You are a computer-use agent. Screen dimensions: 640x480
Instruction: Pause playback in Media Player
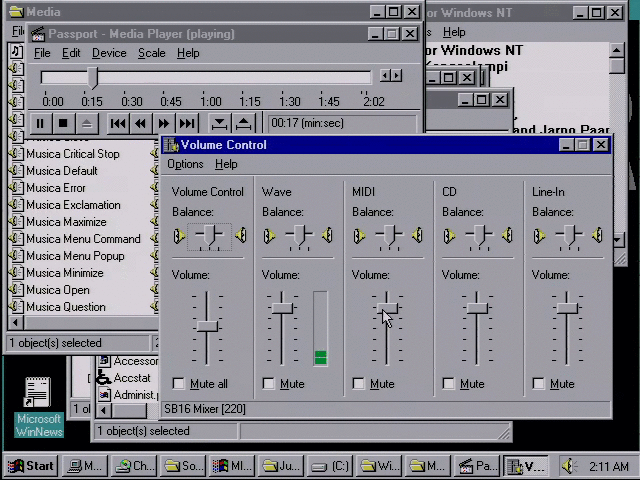(x=40, y=123)
